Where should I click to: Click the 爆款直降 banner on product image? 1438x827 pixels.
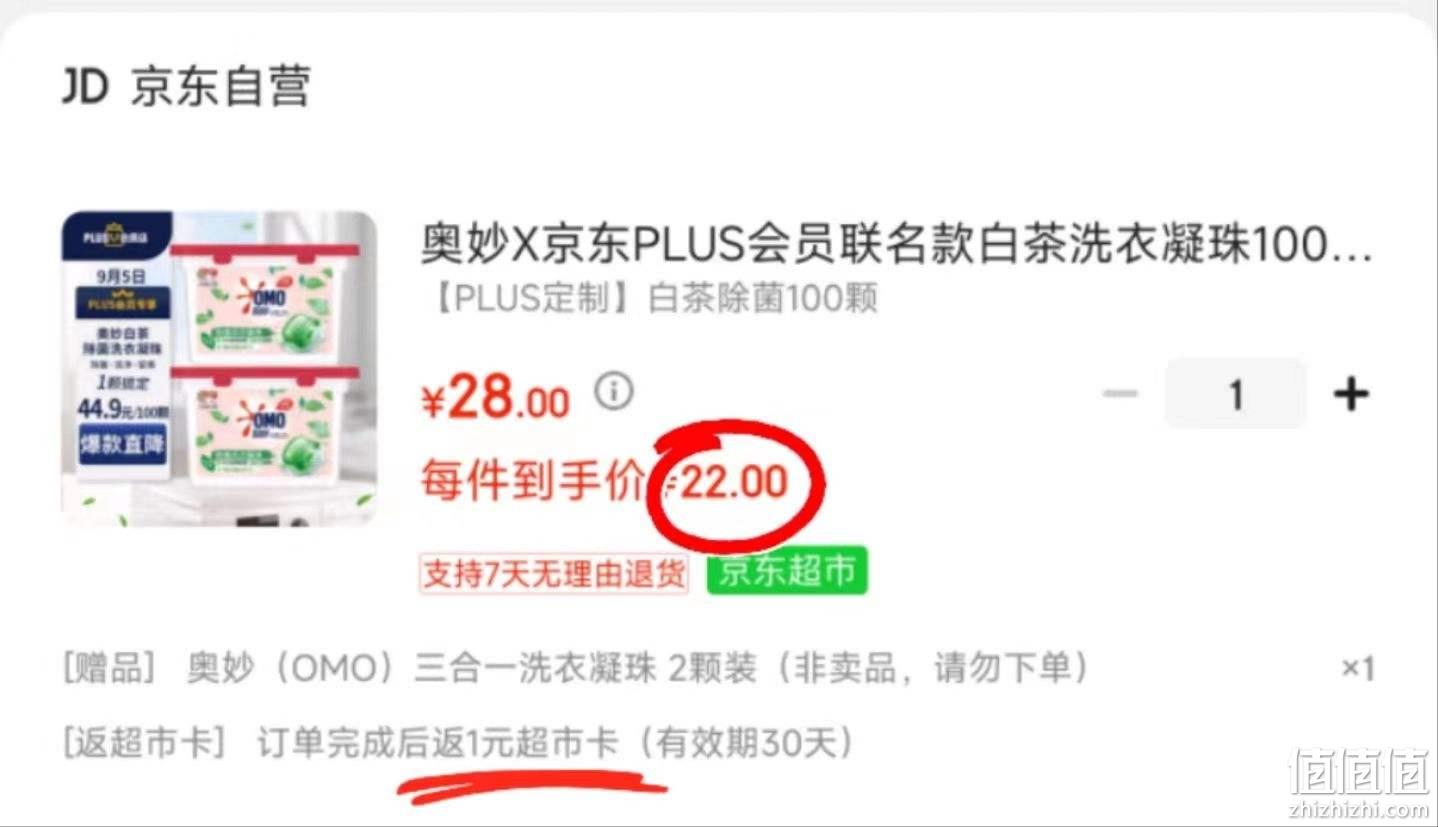click(122, 444)
